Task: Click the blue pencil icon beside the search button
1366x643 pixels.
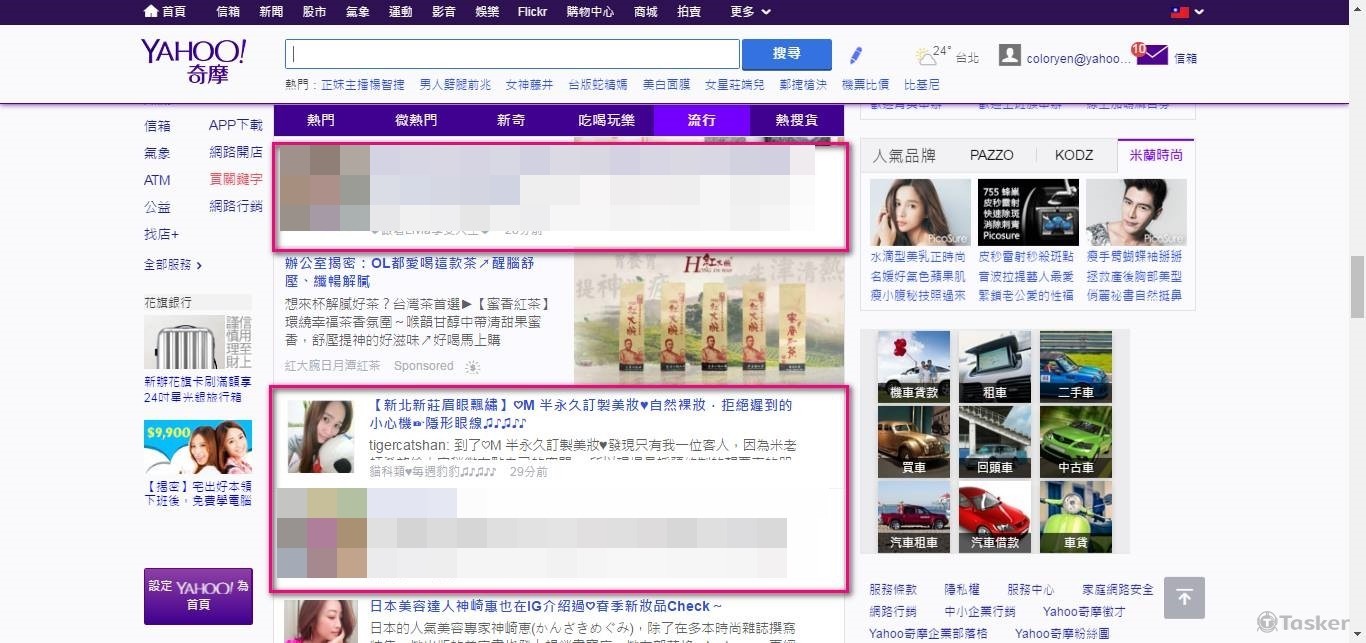Action: [855, 54]
